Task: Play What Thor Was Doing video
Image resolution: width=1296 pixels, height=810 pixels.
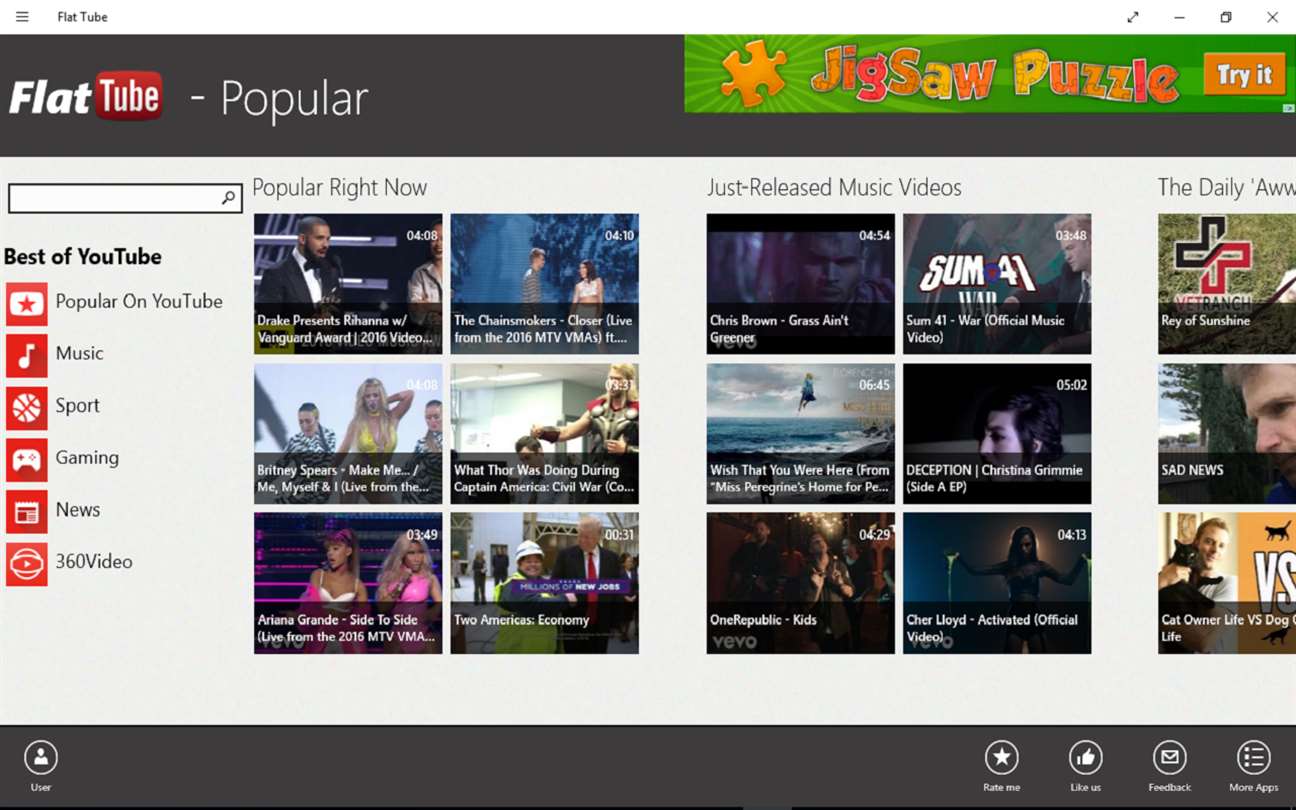Action: tap(544, 434)
